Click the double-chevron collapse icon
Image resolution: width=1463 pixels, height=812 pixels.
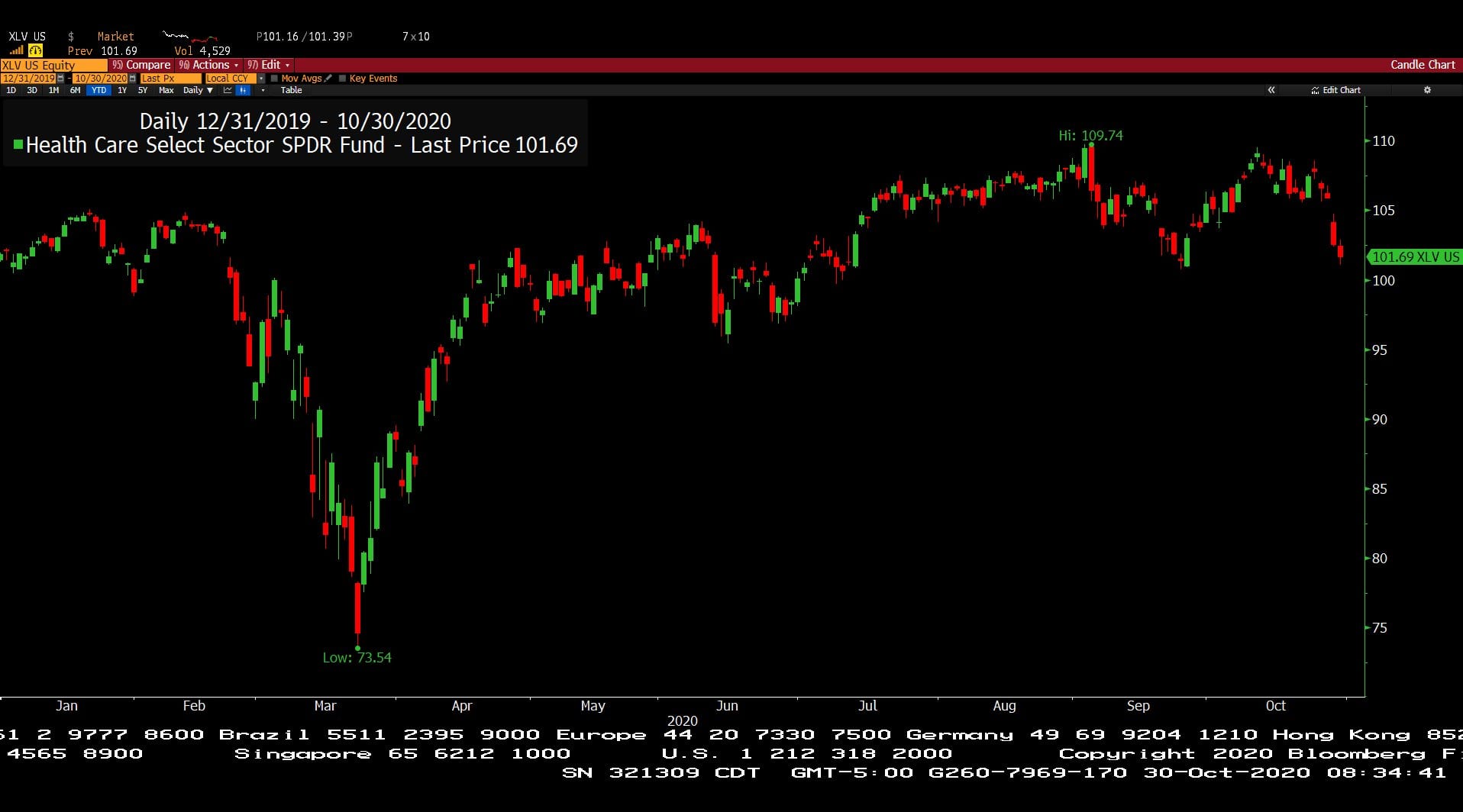pyautogui.click(x=1271, y=90)
